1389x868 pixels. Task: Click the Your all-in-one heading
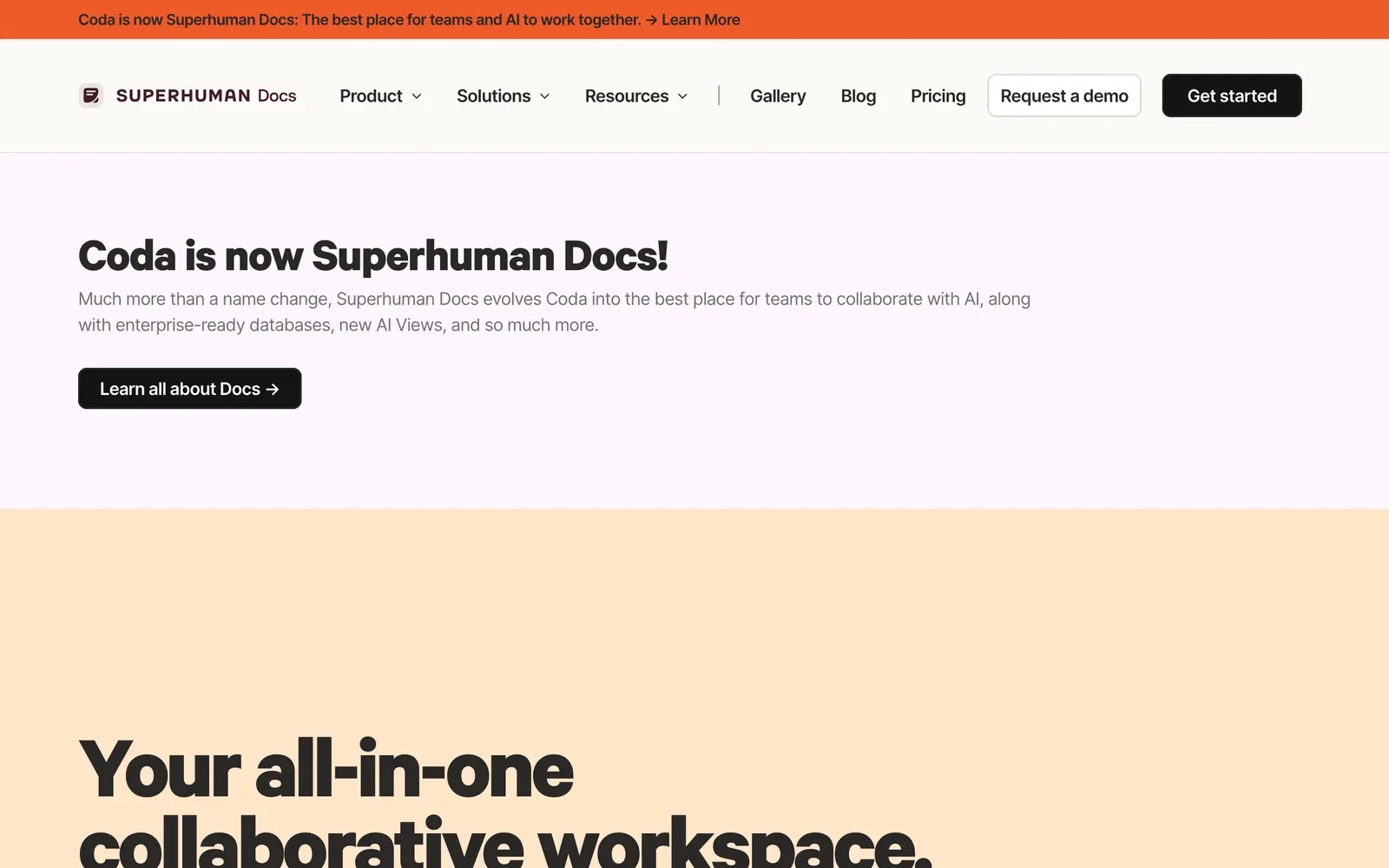[505, 803]
